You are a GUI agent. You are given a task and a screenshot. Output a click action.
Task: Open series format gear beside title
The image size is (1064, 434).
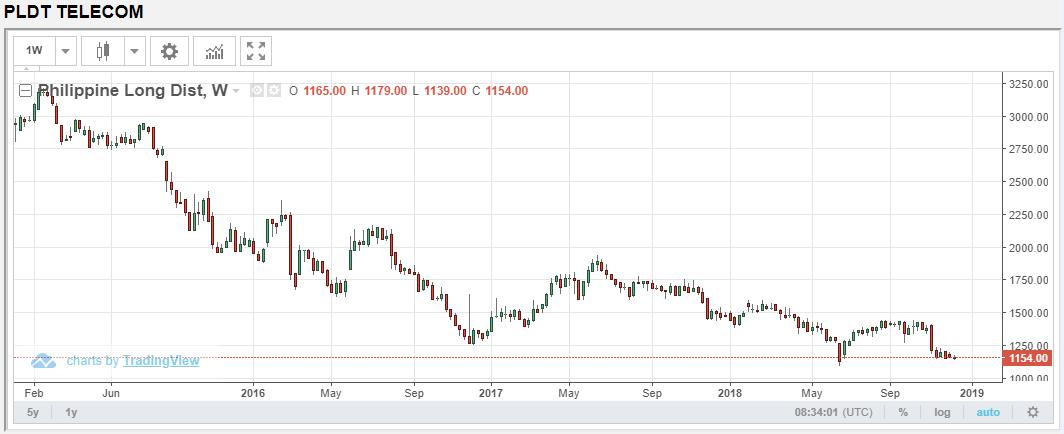[273, 91]
